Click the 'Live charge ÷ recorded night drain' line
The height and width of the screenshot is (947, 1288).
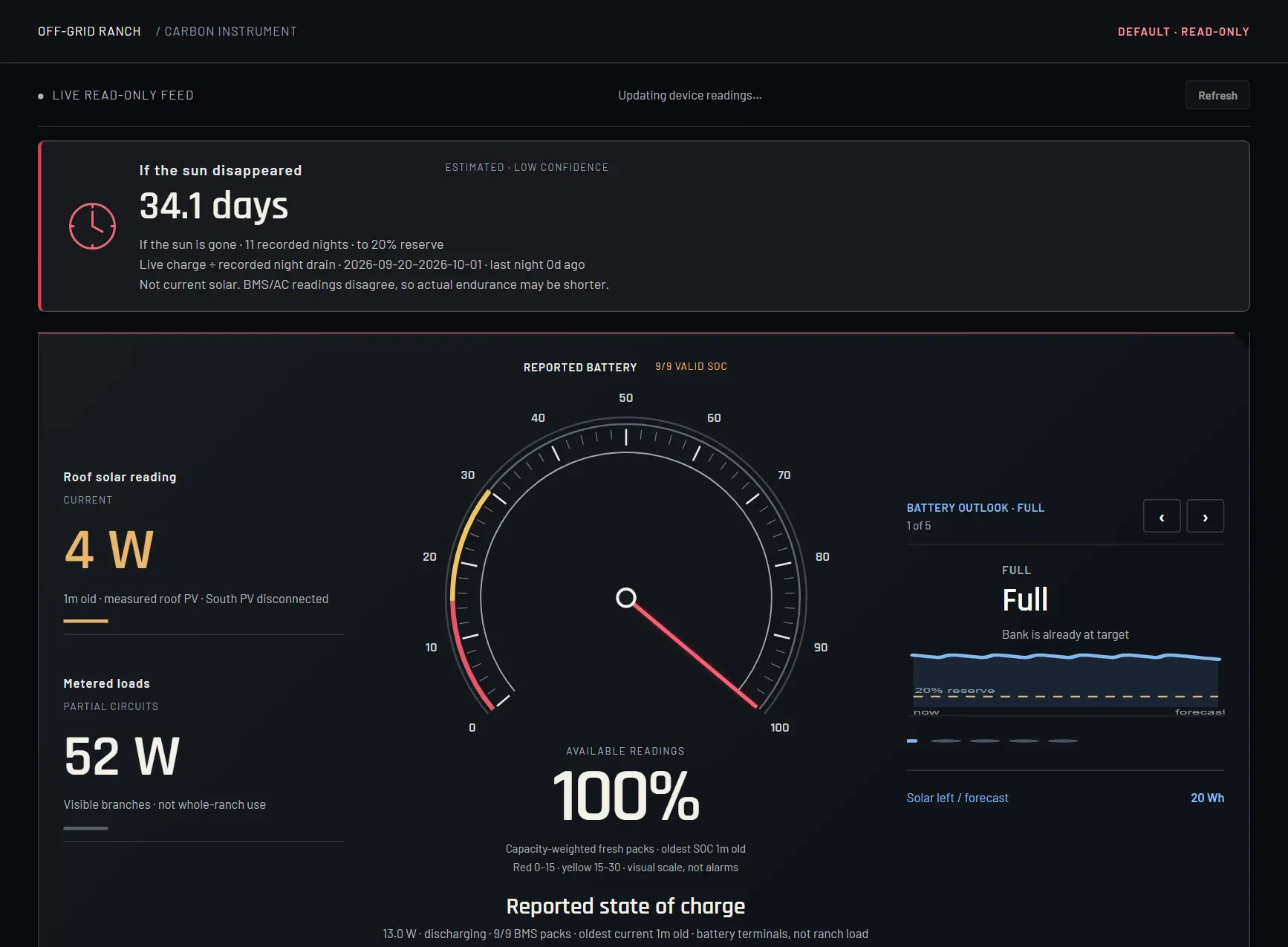point(362,264)
